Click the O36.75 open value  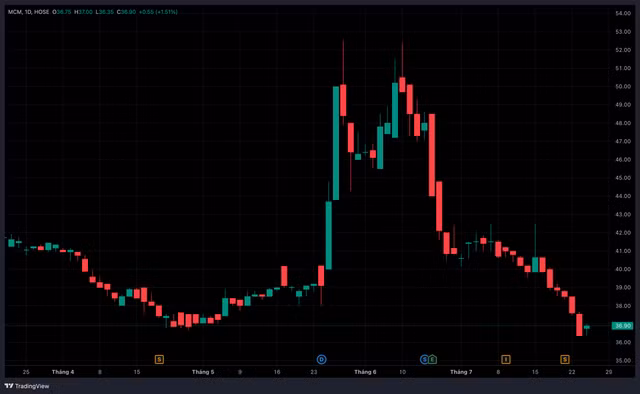click(x=62, y=12)
